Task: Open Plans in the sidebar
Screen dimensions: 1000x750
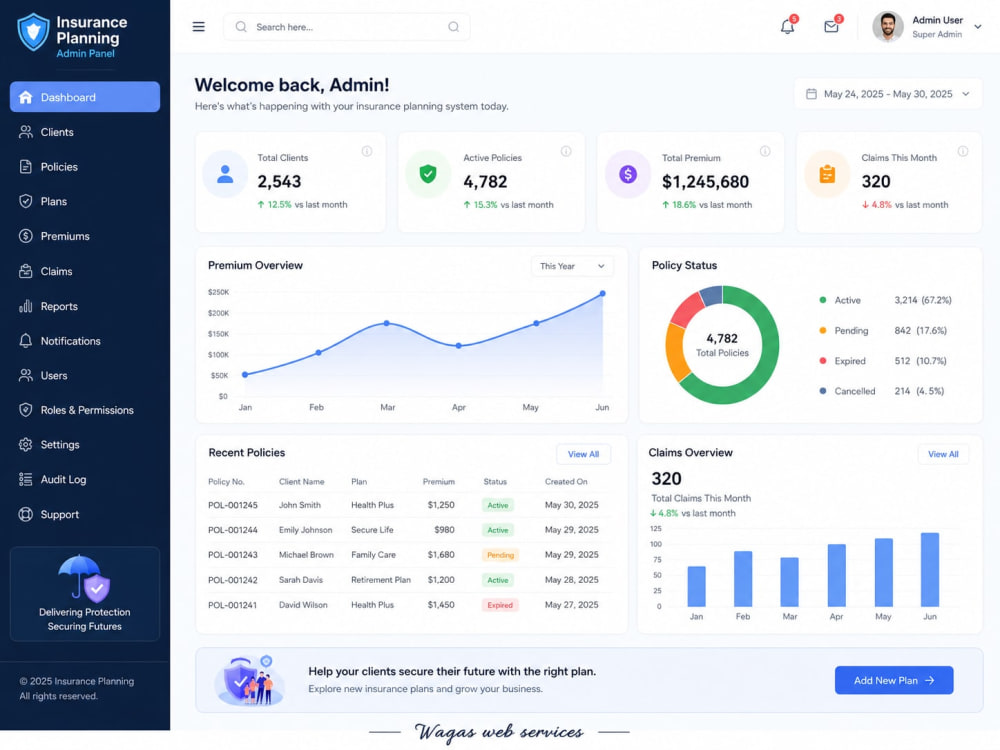Action: coord(85,202)
